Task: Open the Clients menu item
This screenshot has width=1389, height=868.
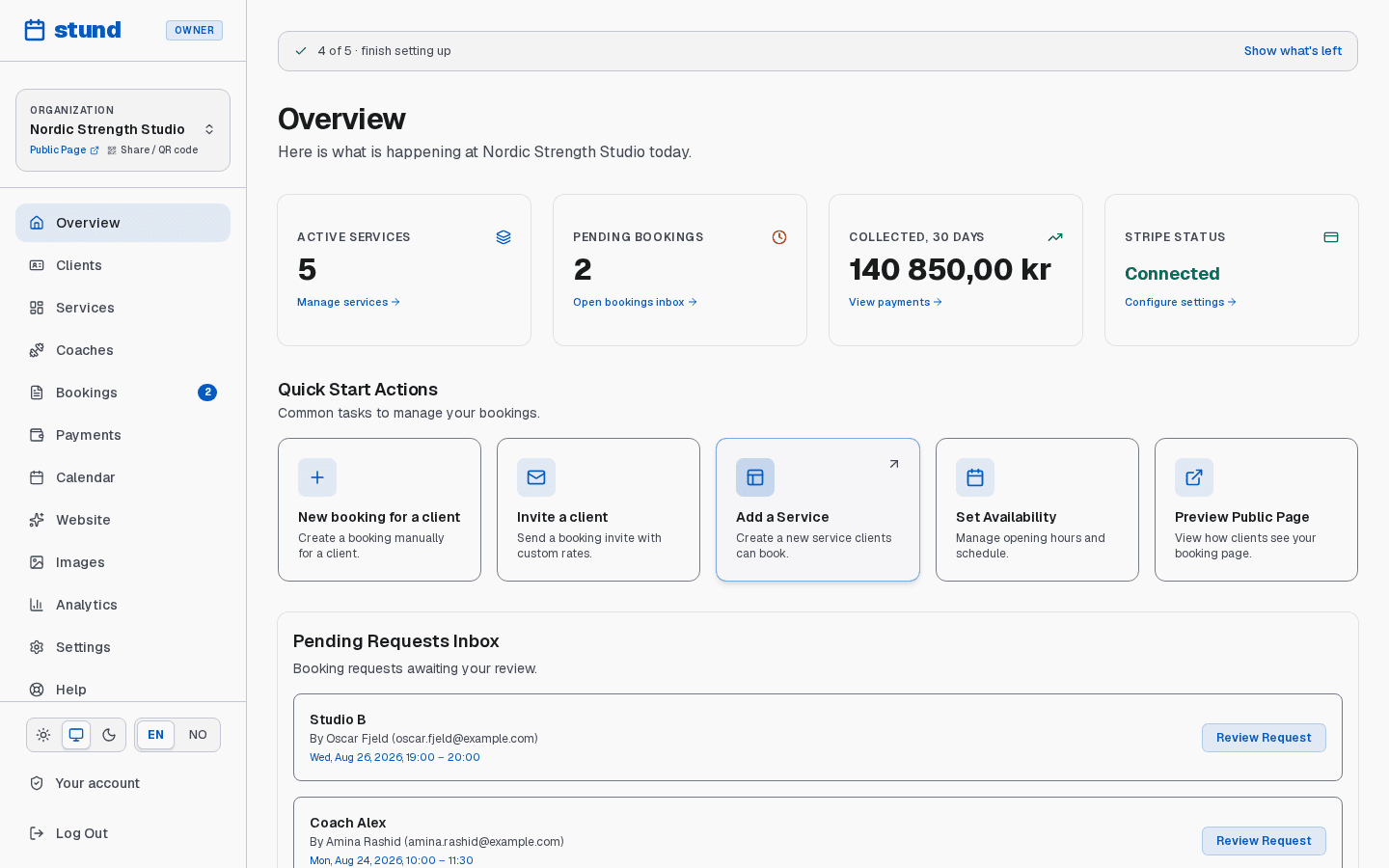Action: pos(123,265)
